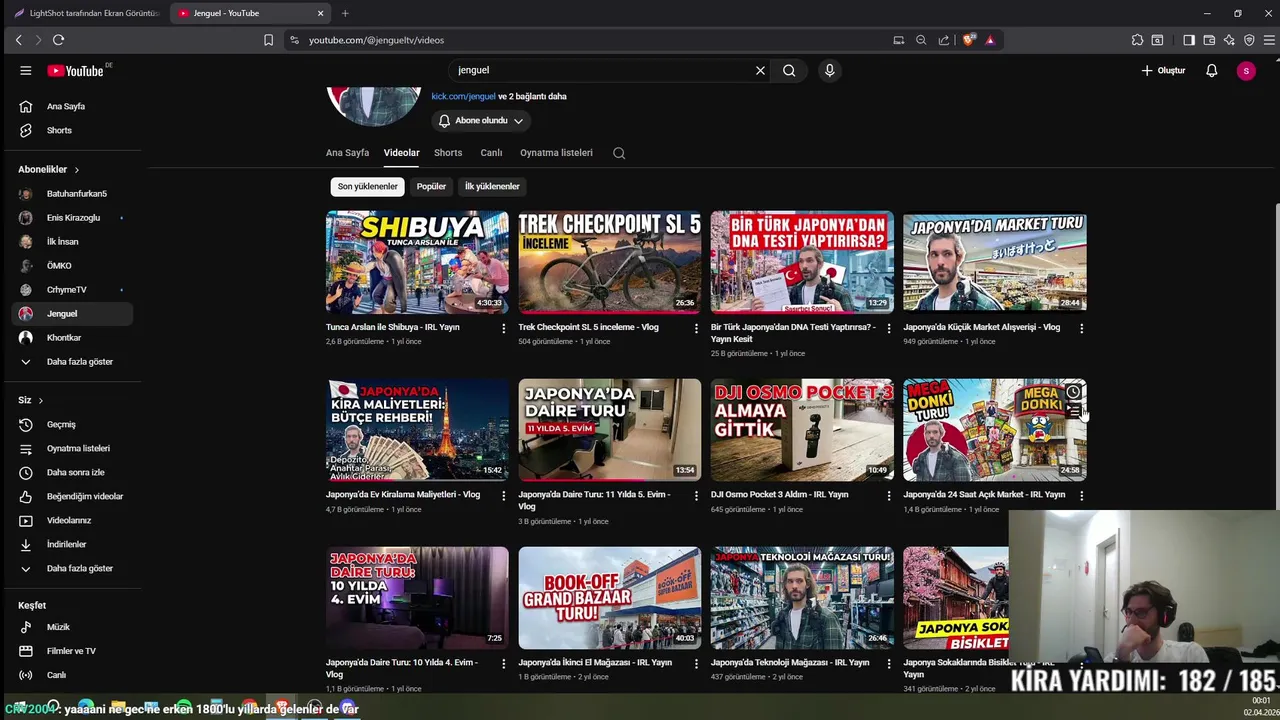This screenshot has height=720, width=1280.
Task: Reload the page in the browser
Action: point(58,40)
